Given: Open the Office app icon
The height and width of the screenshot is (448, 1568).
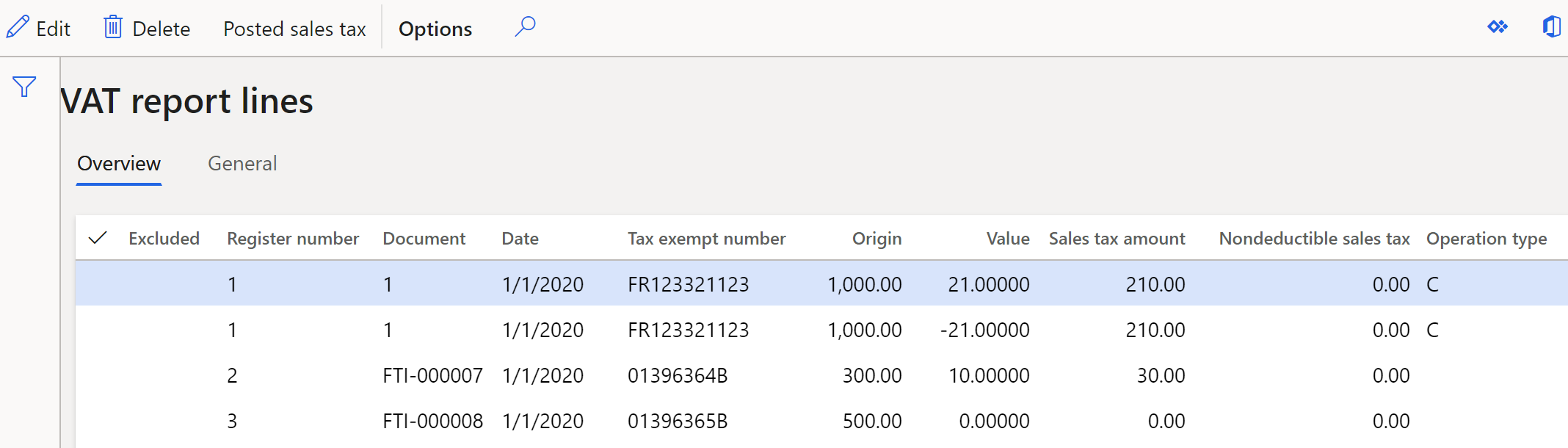Looking at the screenshot, I should point(1551,27).
